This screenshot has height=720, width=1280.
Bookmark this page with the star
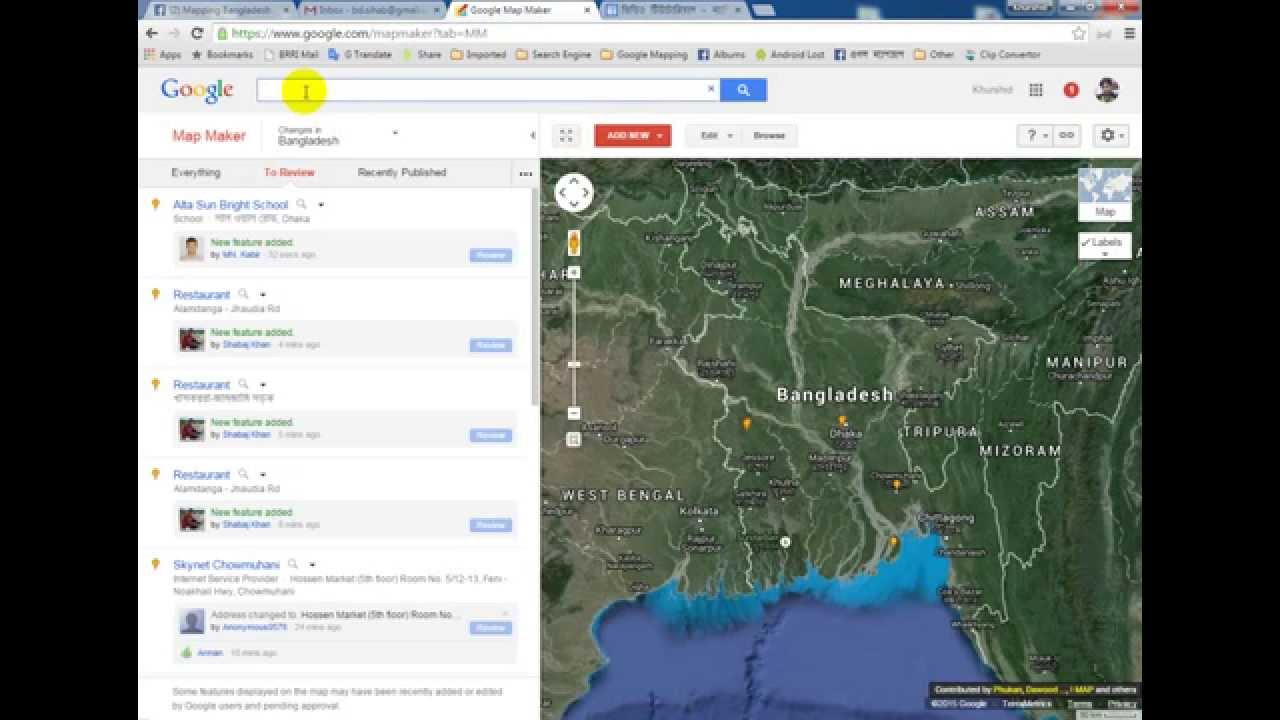click(x=1079, y=33)
